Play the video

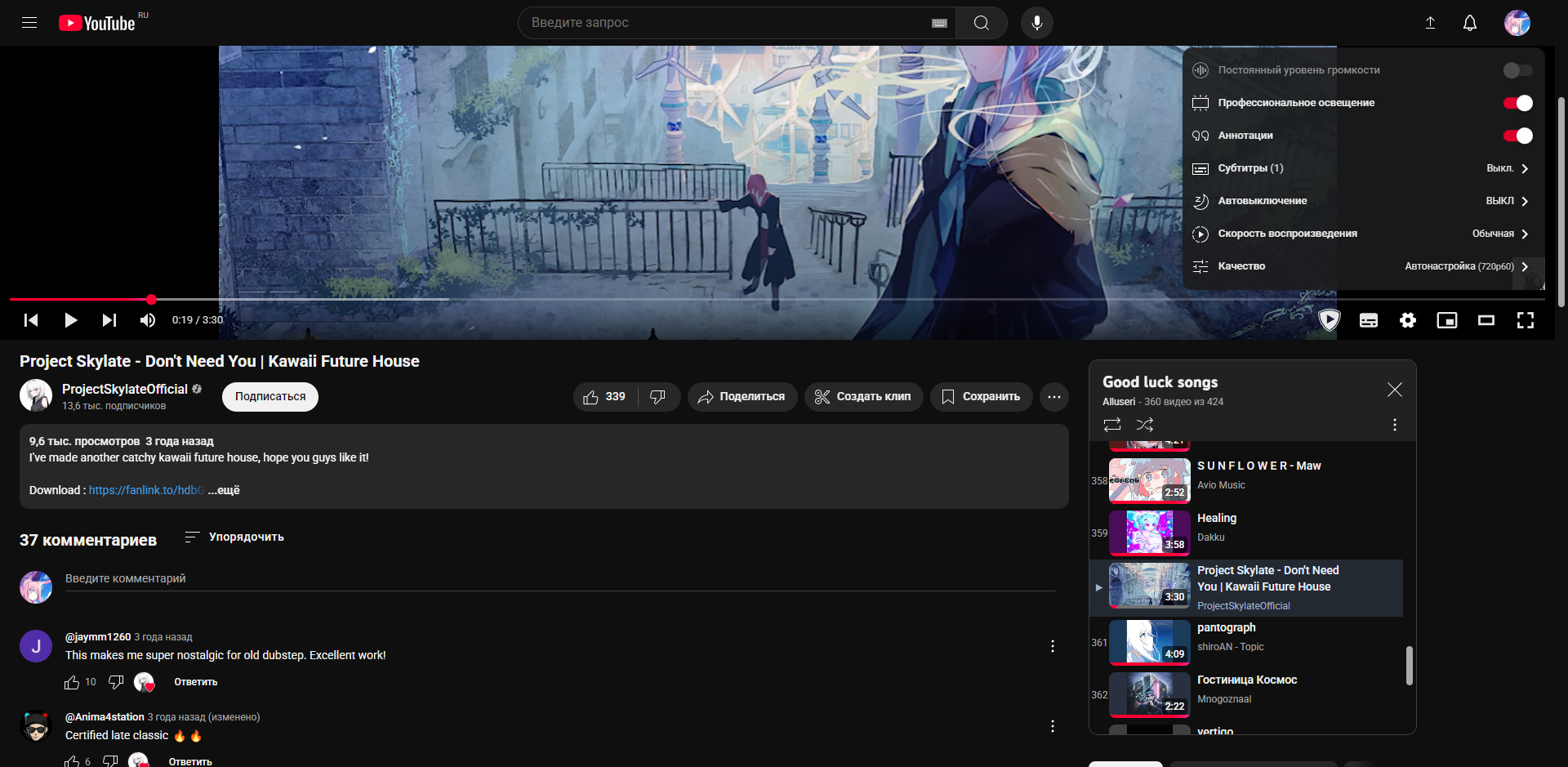[70, 320]
